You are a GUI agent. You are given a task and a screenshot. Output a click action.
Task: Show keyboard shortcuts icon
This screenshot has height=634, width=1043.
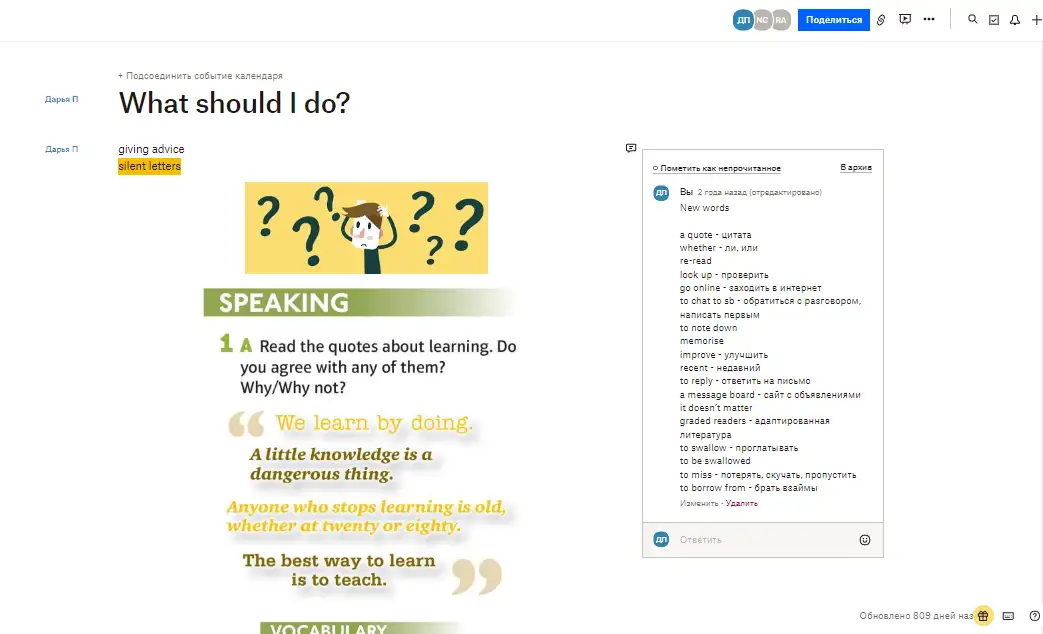coord(1008,616)
